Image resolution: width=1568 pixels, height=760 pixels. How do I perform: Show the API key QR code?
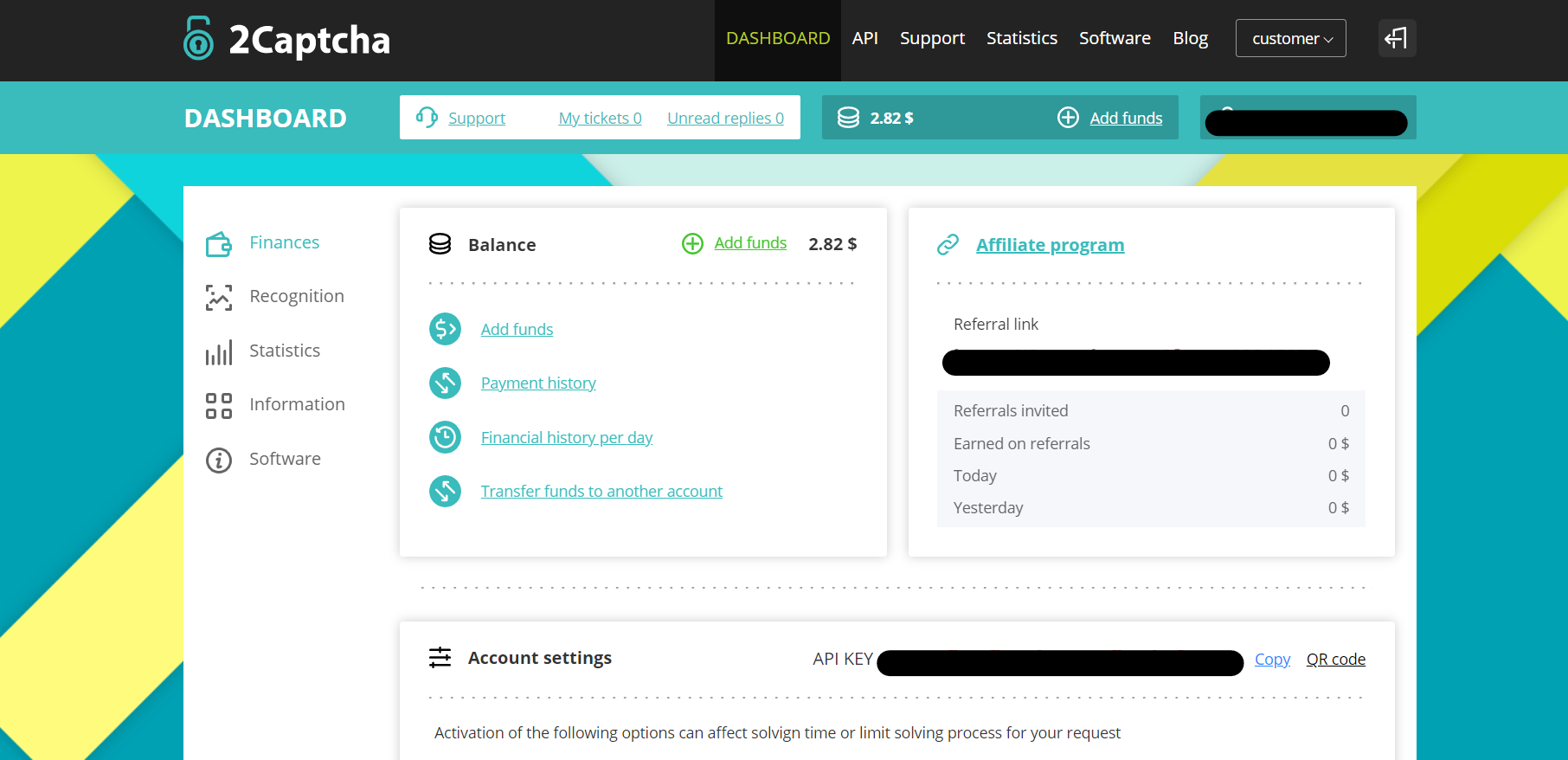[x=1335, y=660]
